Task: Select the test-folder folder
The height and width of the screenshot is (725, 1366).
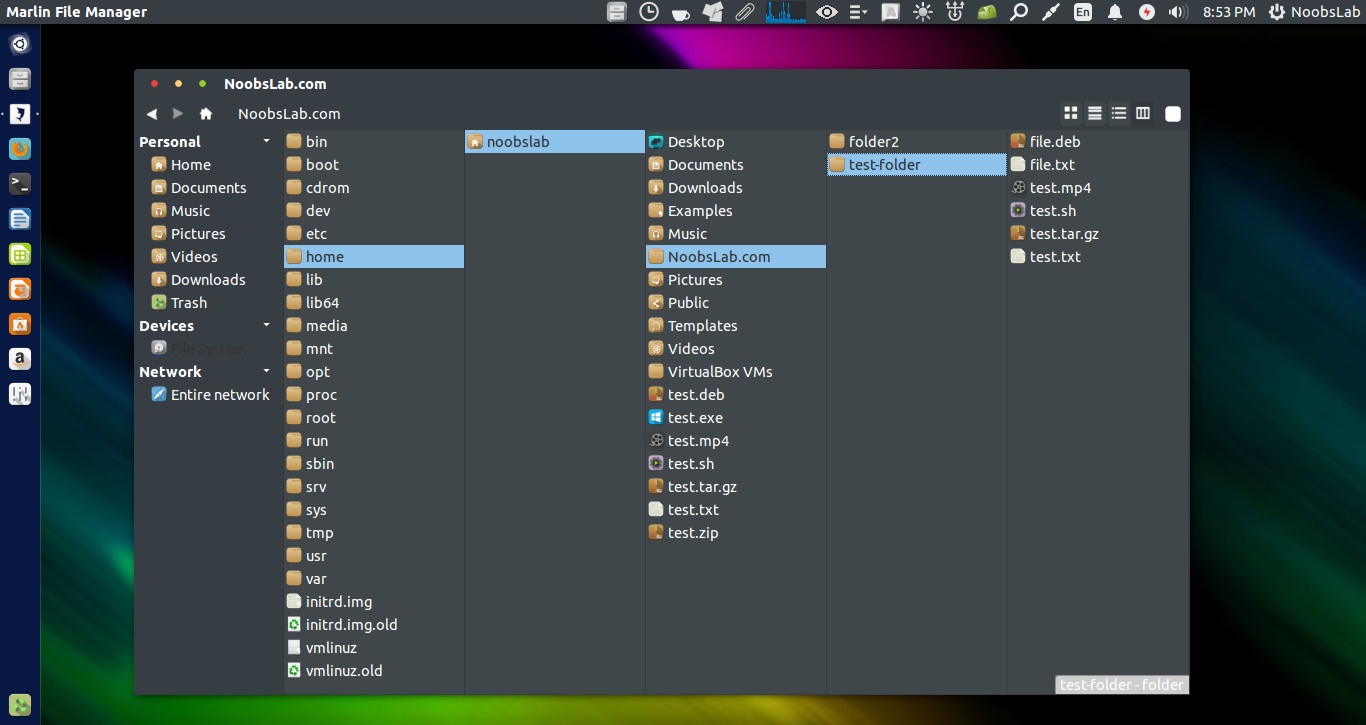Action: (x=917, y=165)
